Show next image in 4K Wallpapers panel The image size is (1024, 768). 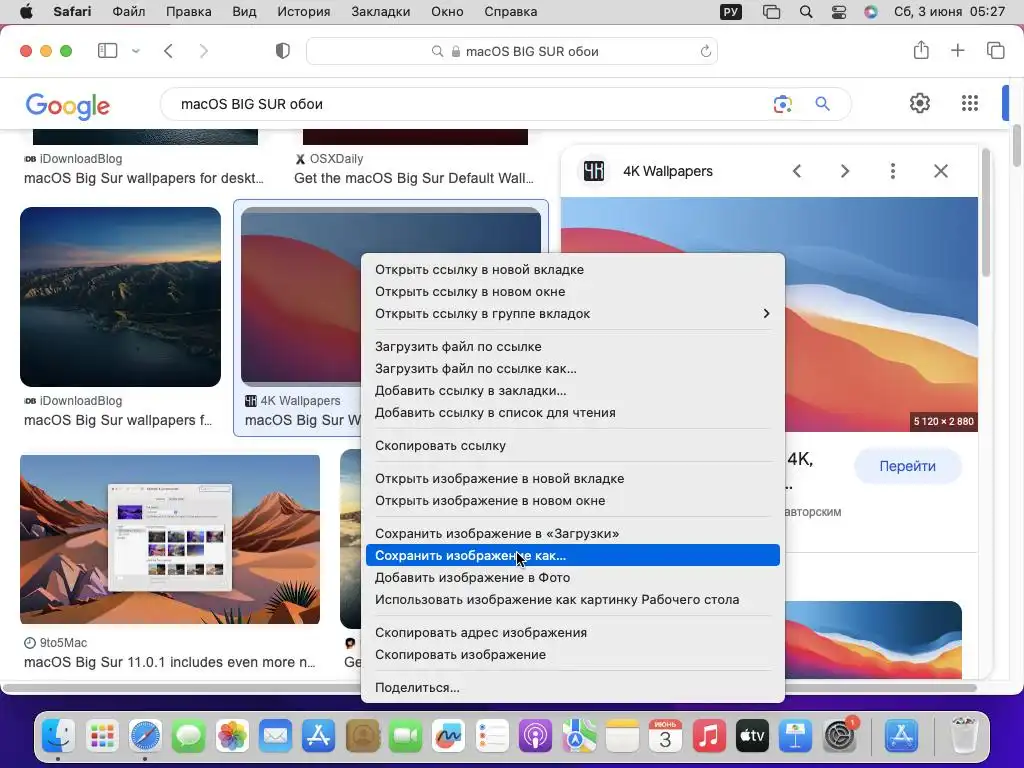[844, 171]
